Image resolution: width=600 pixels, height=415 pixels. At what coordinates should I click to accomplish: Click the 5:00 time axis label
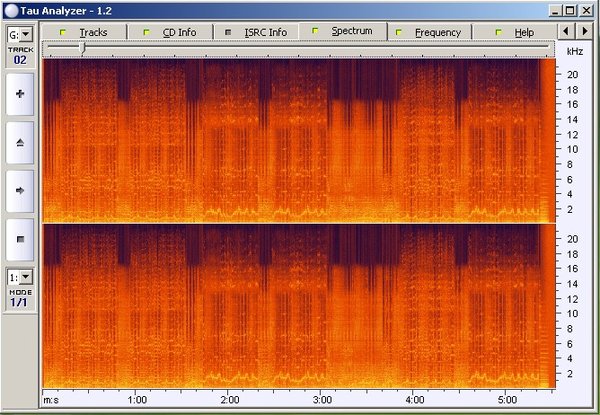pyautogui.click(x=507, y=400)
